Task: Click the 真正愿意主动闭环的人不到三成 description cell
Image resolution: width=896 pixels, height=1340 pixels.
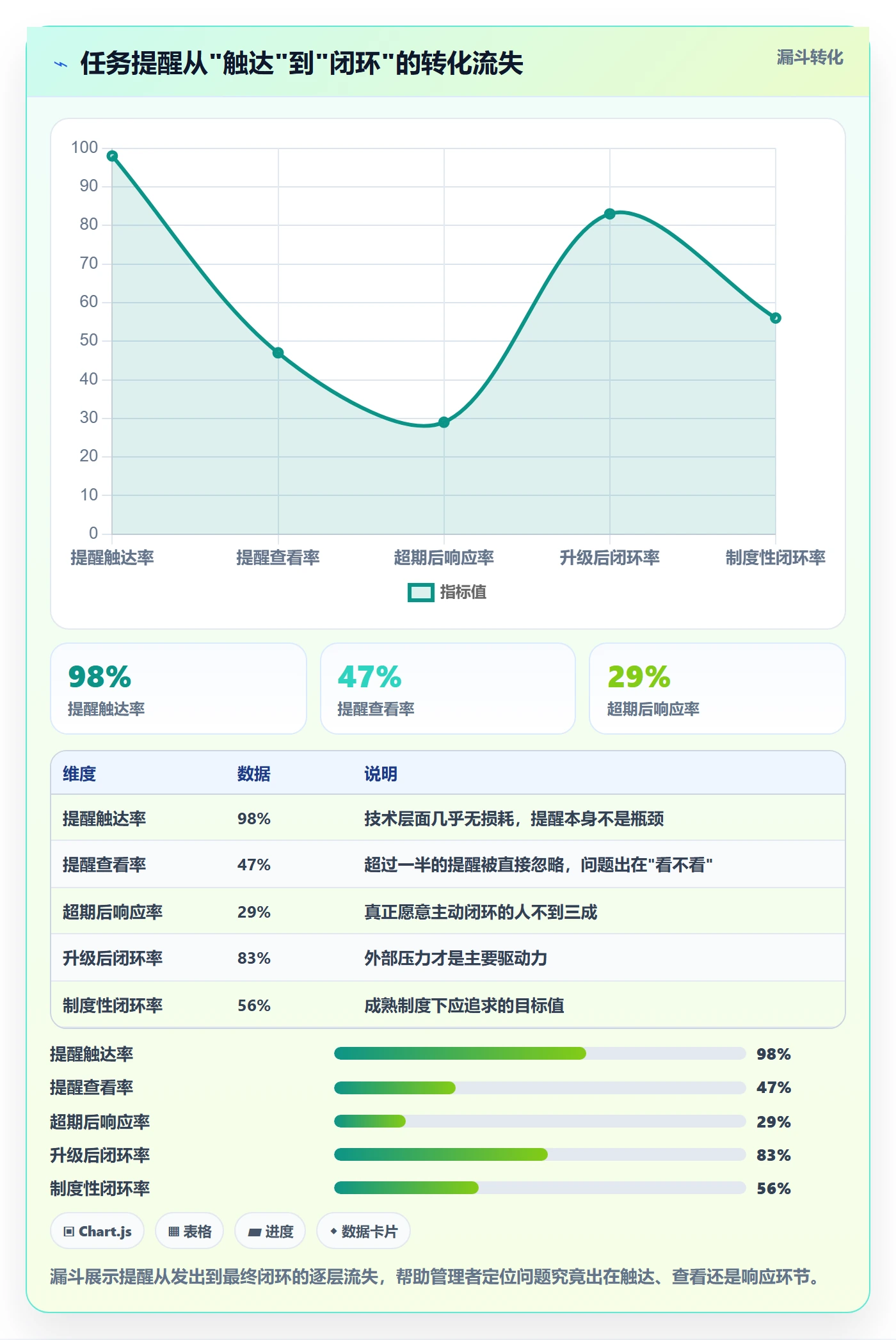Action: click(x=481, y=912)
